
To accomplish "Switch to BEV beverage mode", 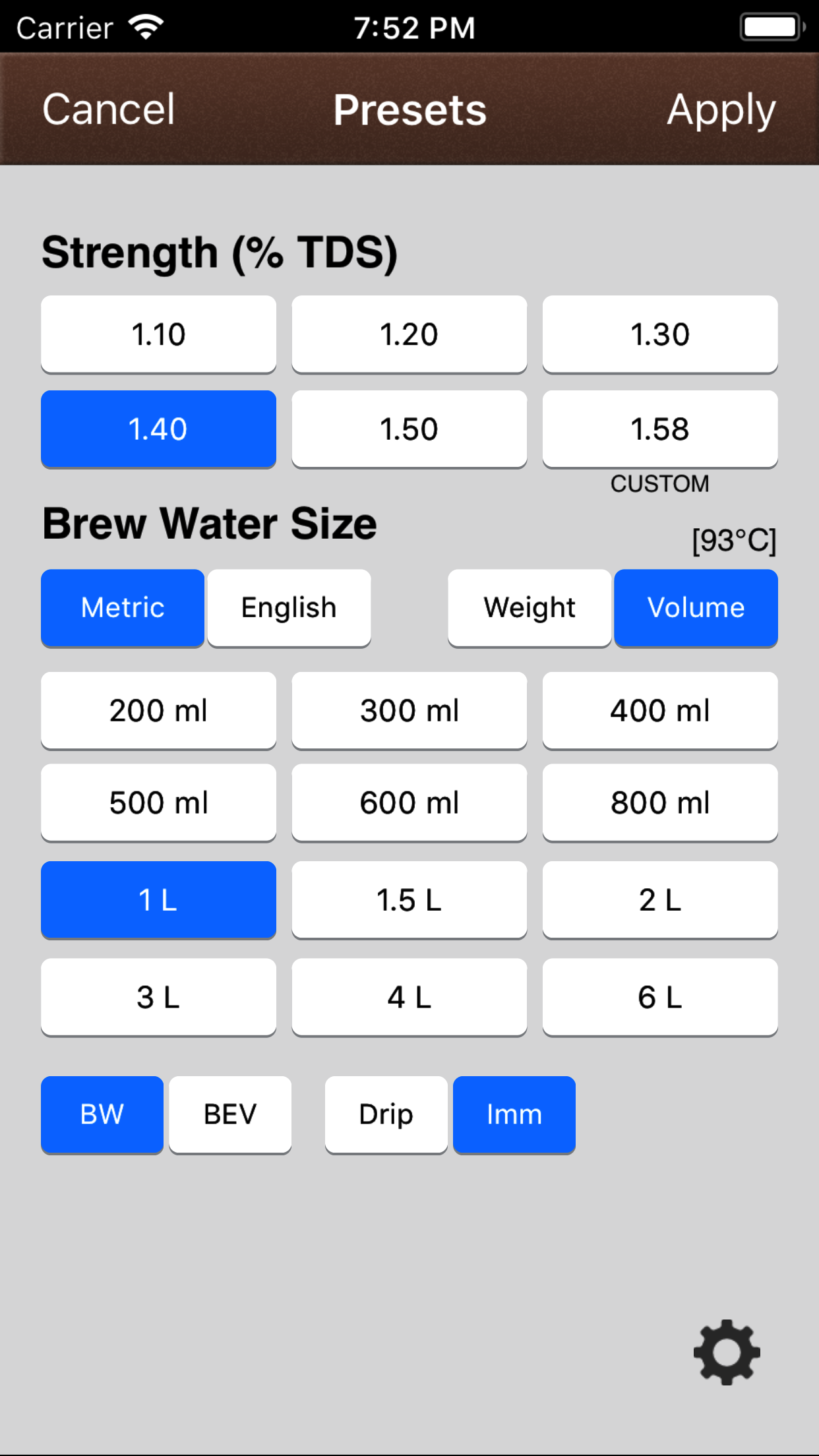I will [x=230, y=1114].
